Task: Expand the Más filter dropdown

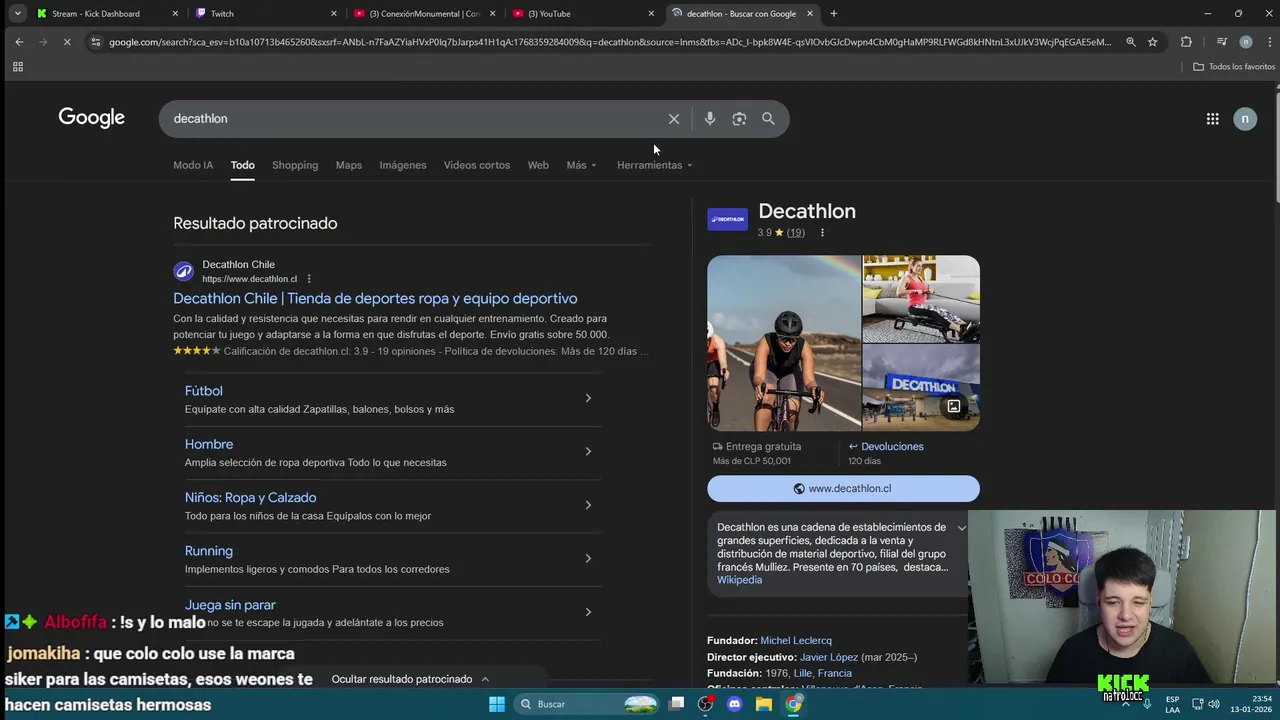Action: (581, 165)
